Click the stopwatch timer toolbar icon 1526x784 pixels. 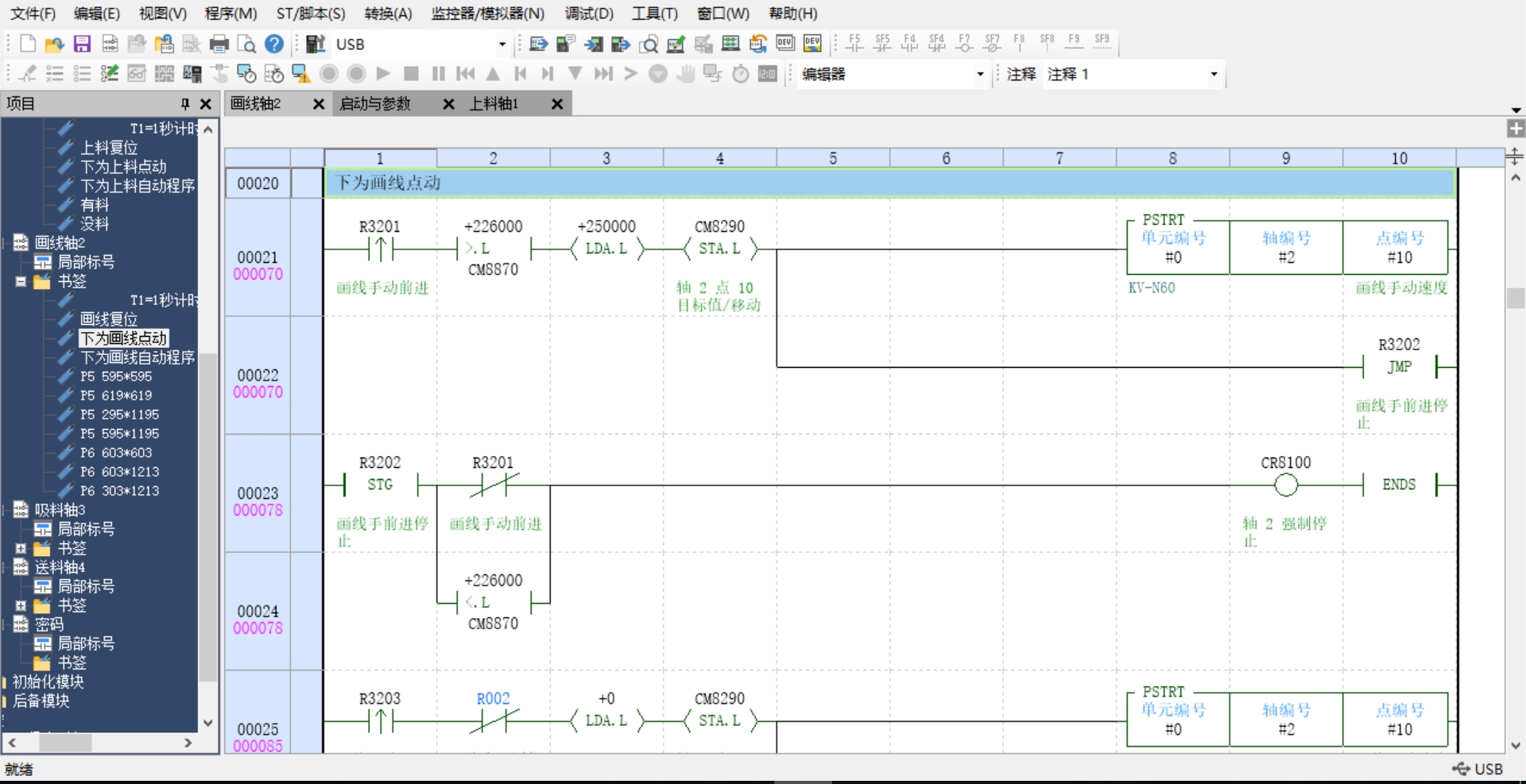[x=740, y=74]
